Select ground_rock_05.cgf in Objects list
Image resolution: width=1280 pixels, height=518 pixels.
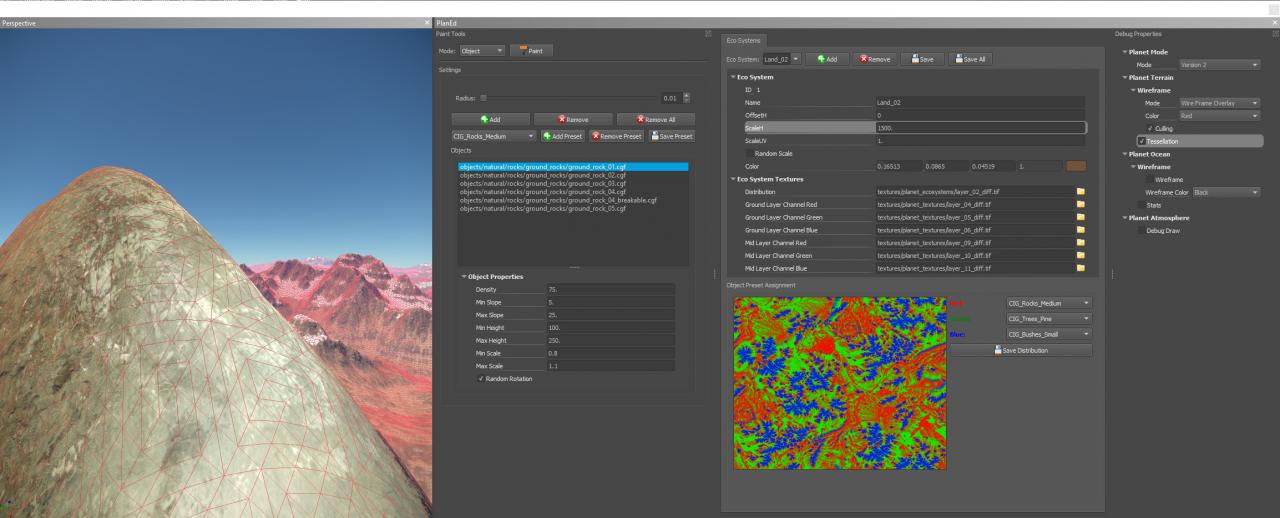(573, 208)
